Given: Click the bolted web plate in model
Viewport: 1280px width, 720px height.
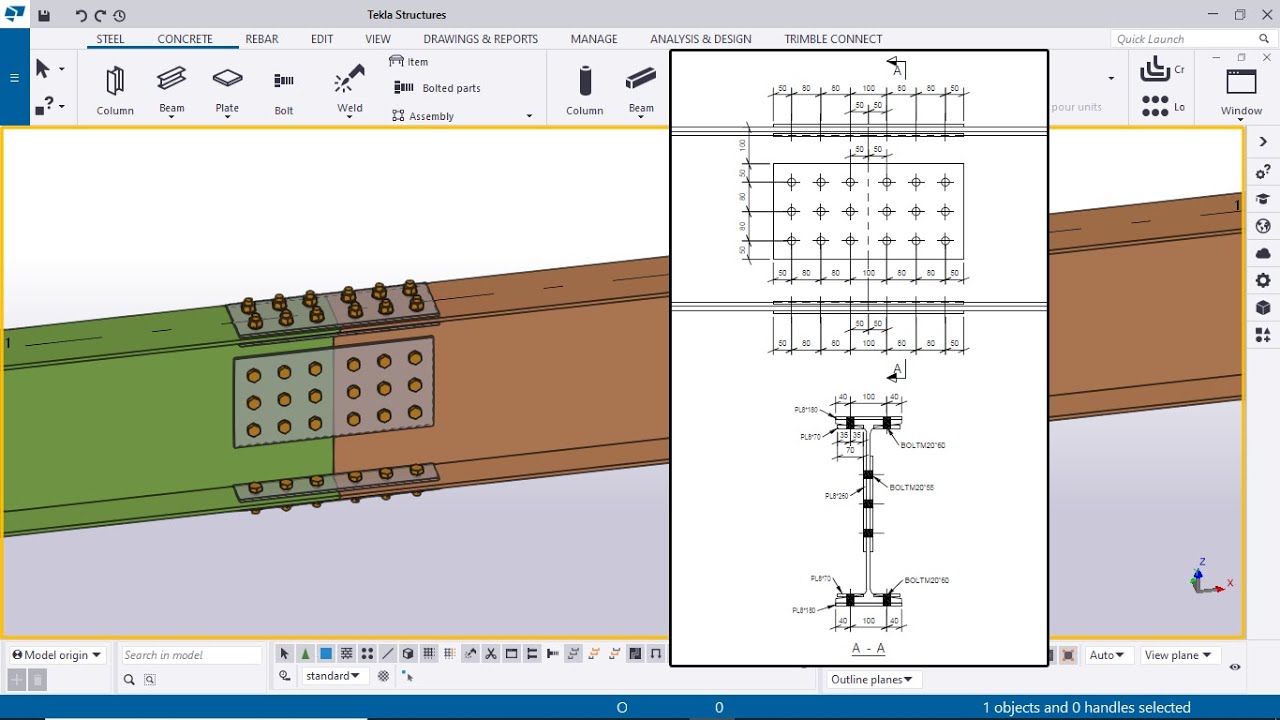Looking at the screenshot, I should coord(334,391).
